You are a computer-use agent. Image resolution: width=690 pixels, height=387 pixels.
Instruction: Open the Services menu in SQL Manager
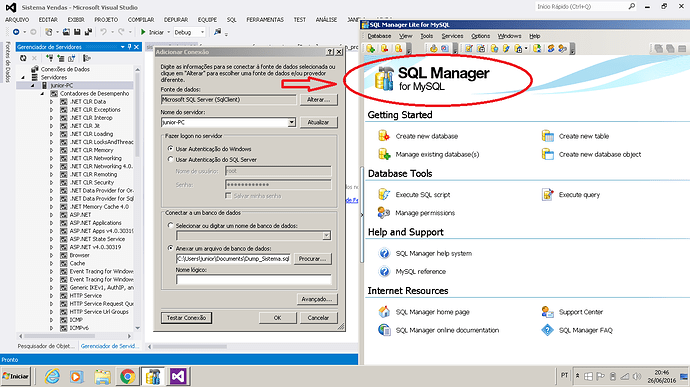pos(452,36)
